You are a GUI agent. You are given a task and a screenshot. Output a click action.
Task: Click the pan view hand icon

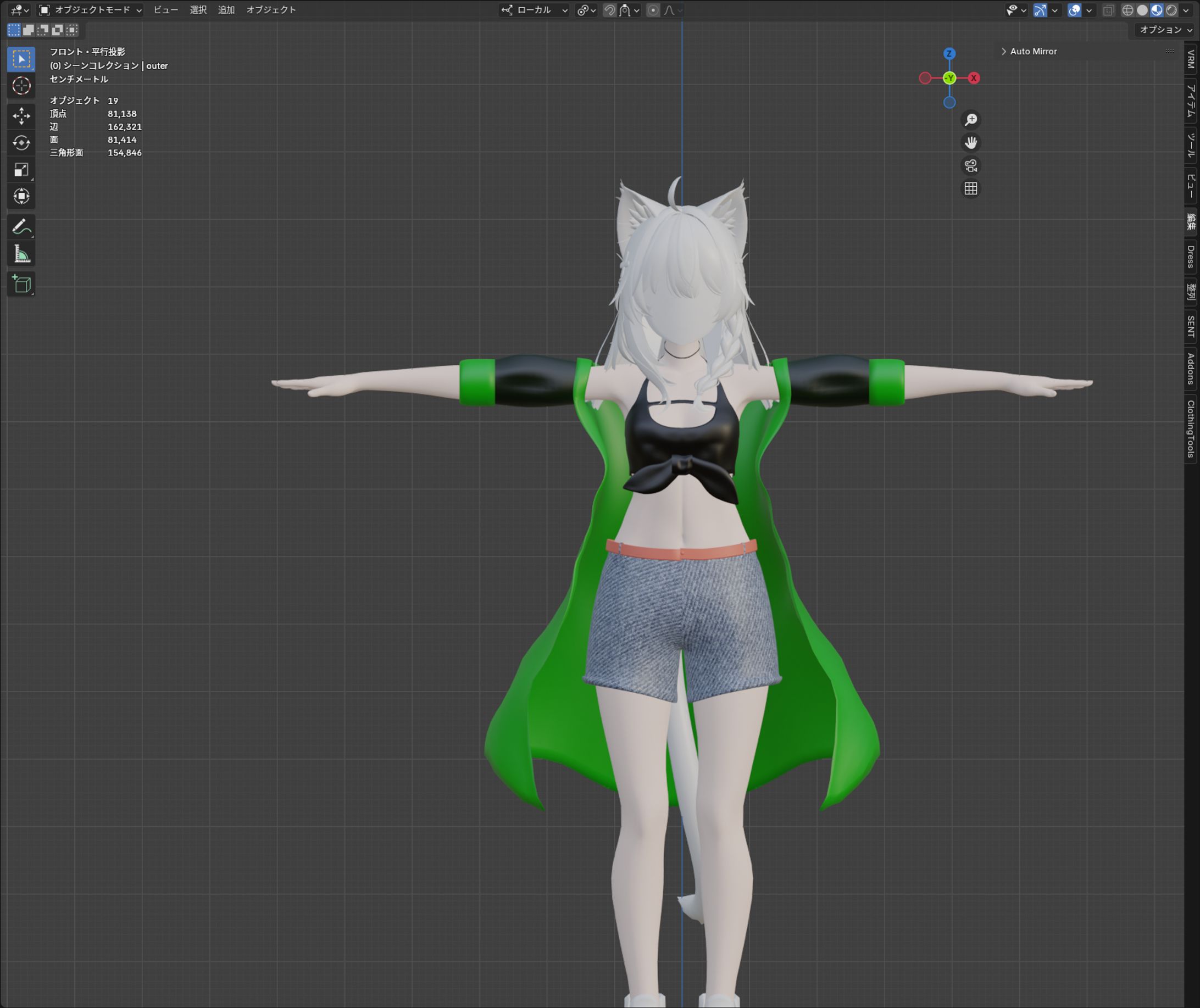click(971, 142)
